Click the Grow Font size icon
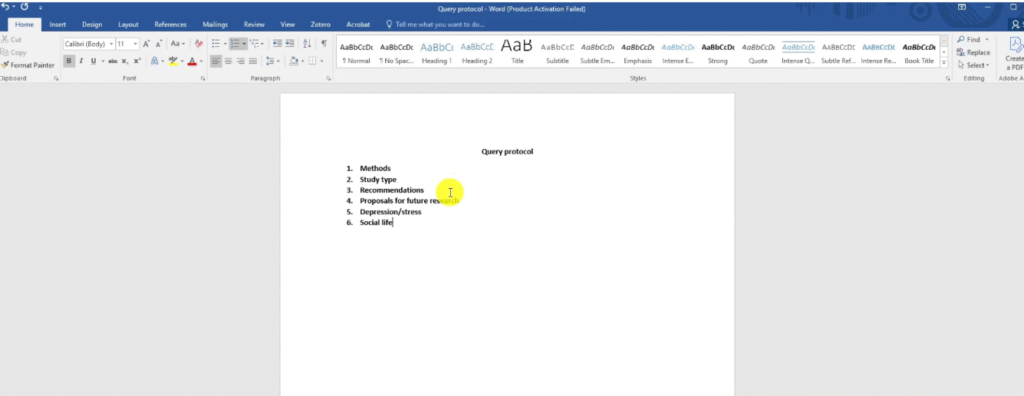This screenshot has height=396, width=1024. tap(146, 44)
